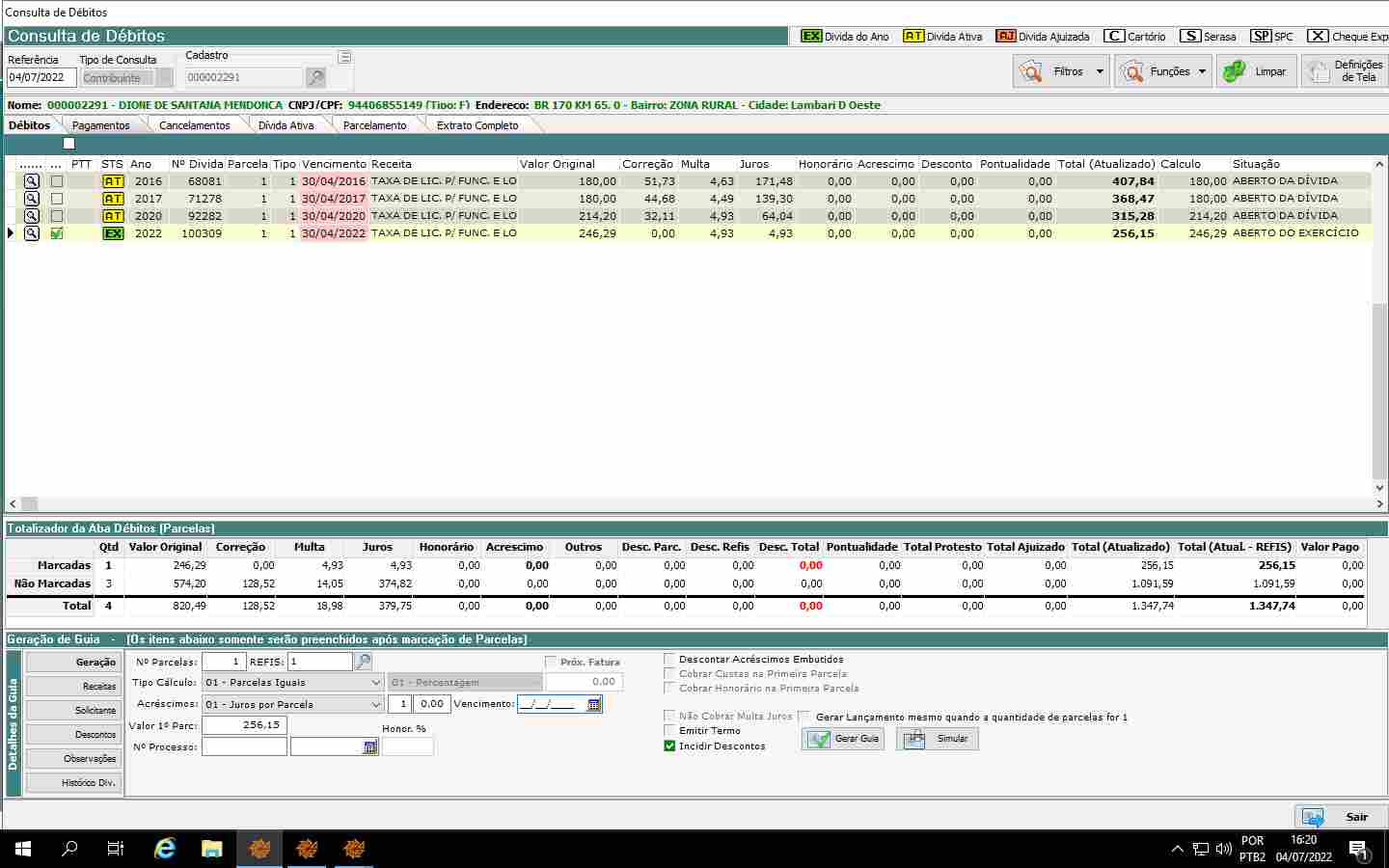Click the vertical scrollbar of the debts grid

click(1379, 386)
